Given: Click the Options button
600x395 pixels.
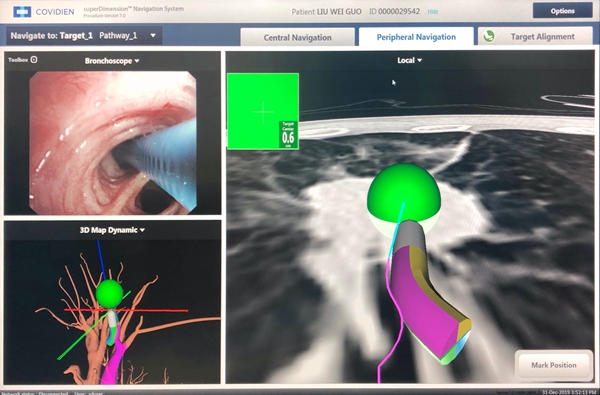Looking at the screenshot, I should 562,11.
